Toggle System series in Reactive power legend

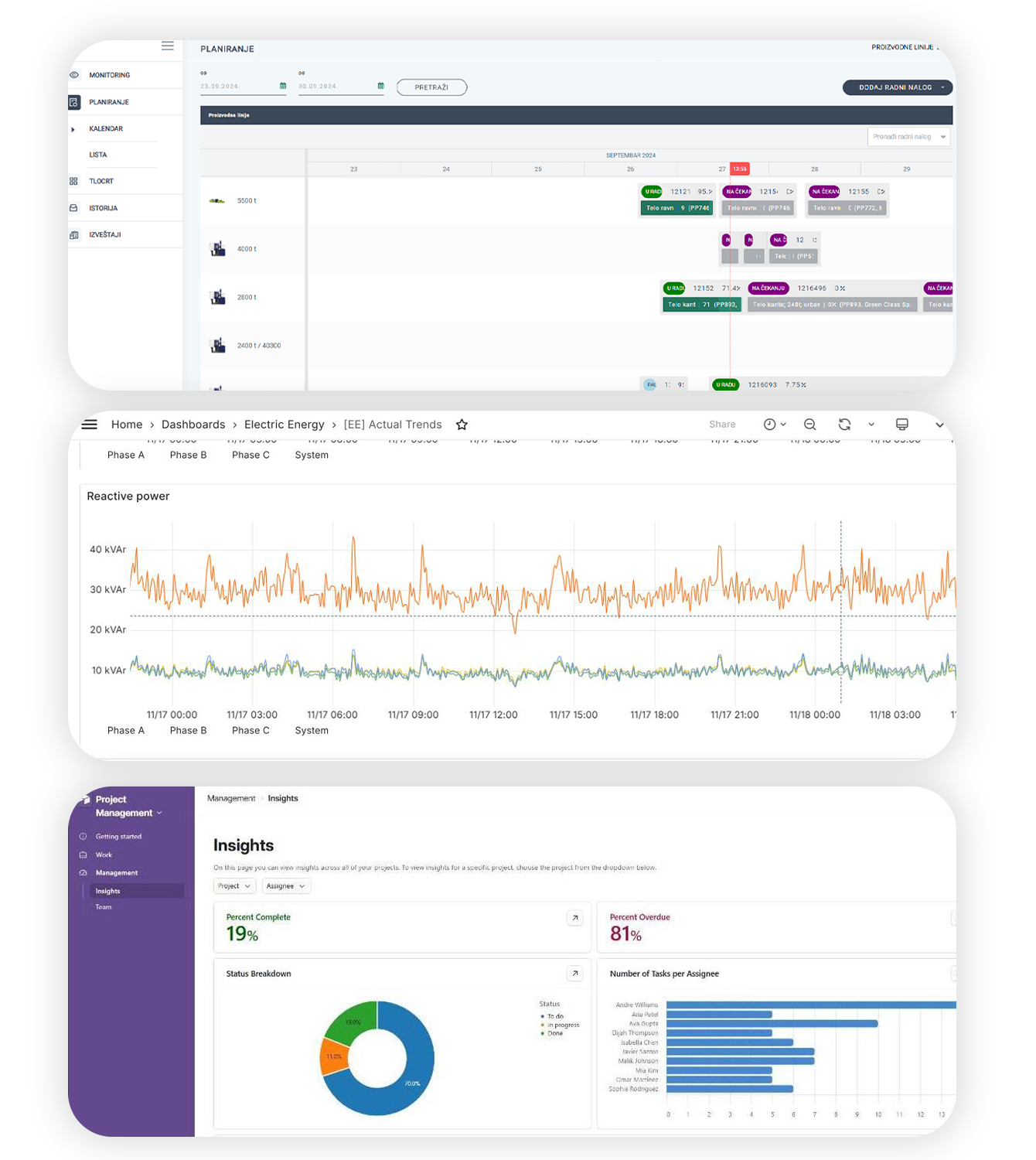click(x=311, y=731)
